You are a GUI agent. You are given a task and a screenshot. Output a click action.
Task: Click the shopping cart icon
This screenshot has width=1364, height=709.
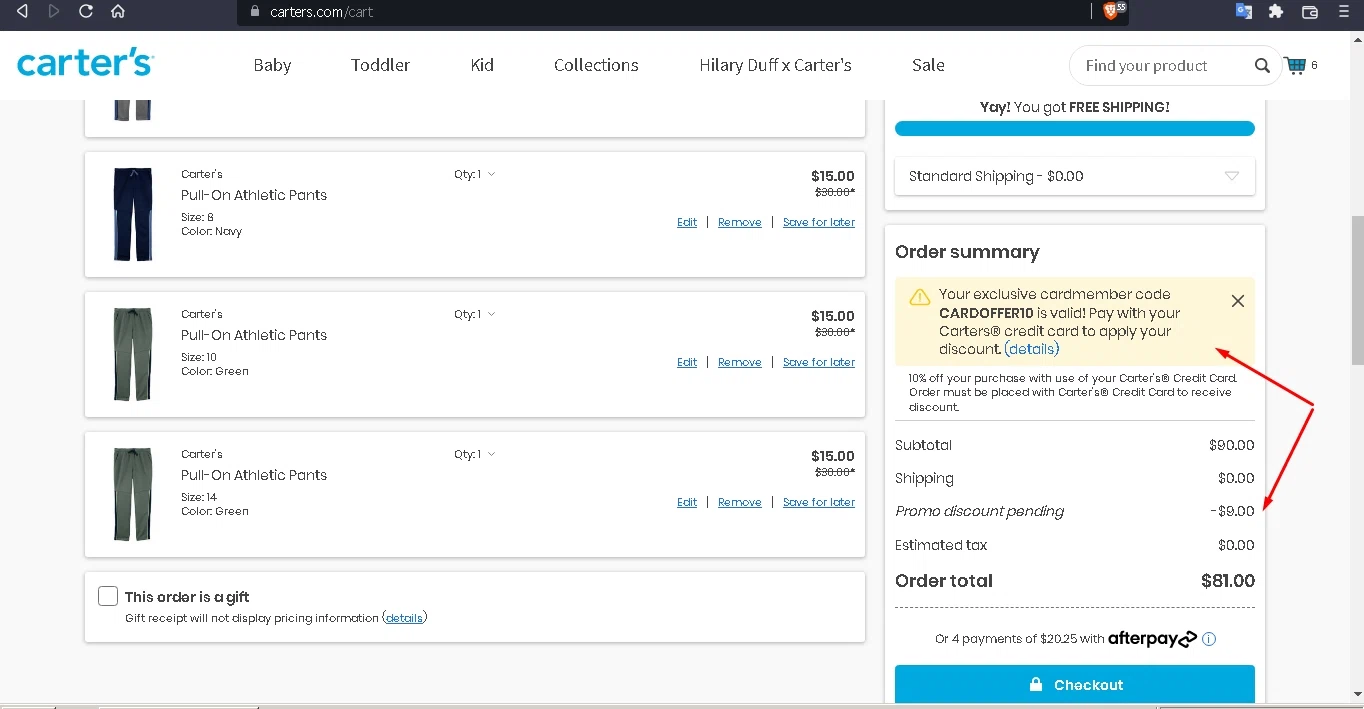pos(1296,66)
